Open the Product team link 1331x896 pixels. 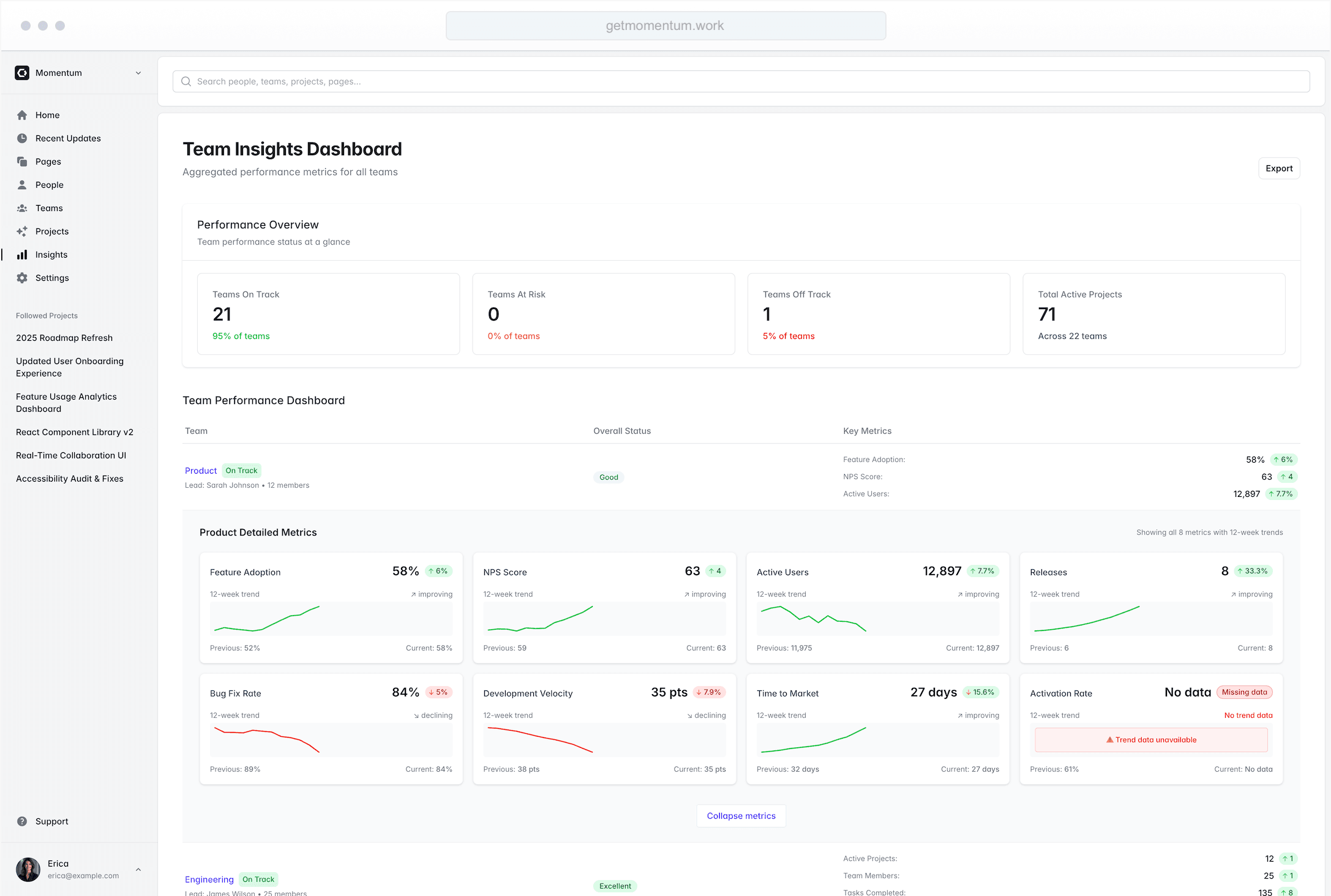[x=201, y=471]
